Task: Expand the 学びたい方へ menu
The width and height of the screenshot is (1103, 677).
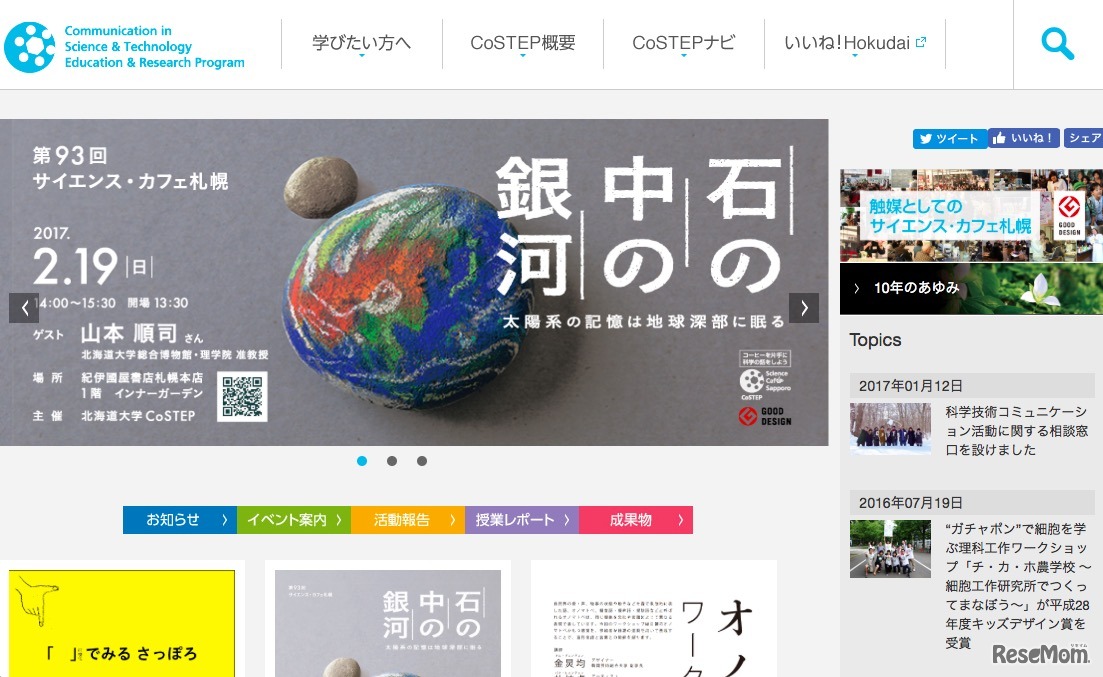Action: tap(362, 44)
